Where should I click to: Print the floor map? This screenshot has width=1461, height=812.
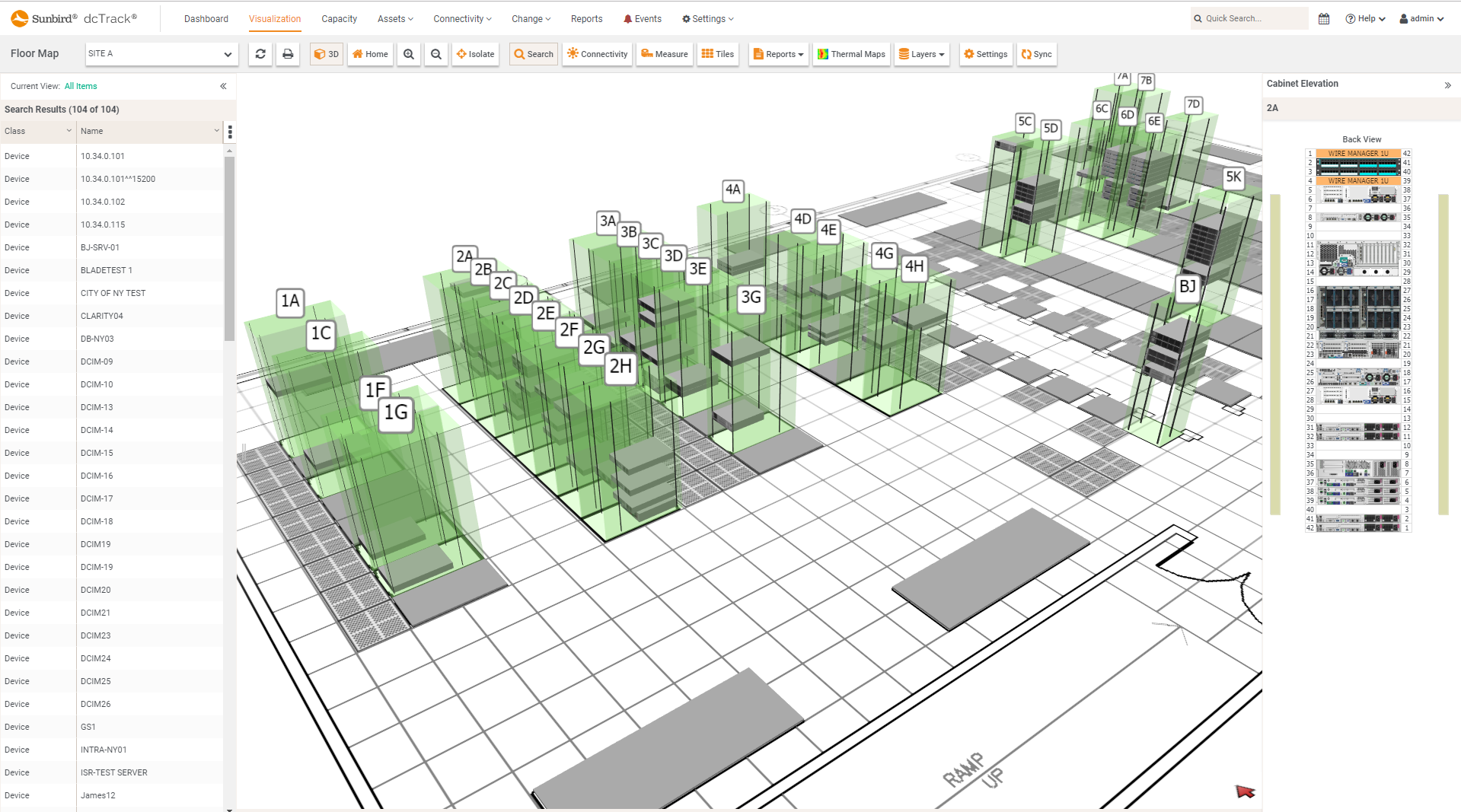[x=288, y=54]
